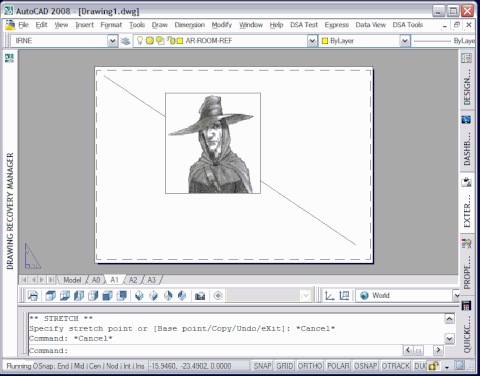Image resolution: width=480 pixels, height=376 pixels.
Task: Open the File menu
Action: (23, 25)
